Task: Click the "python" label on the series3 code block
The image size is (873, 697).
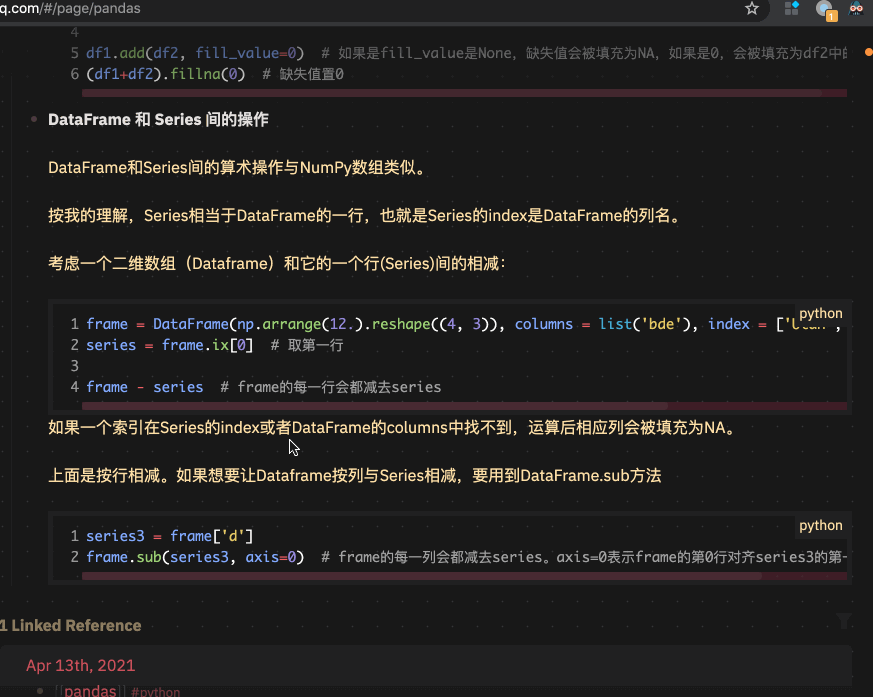Action: click(x=820, y=525)
